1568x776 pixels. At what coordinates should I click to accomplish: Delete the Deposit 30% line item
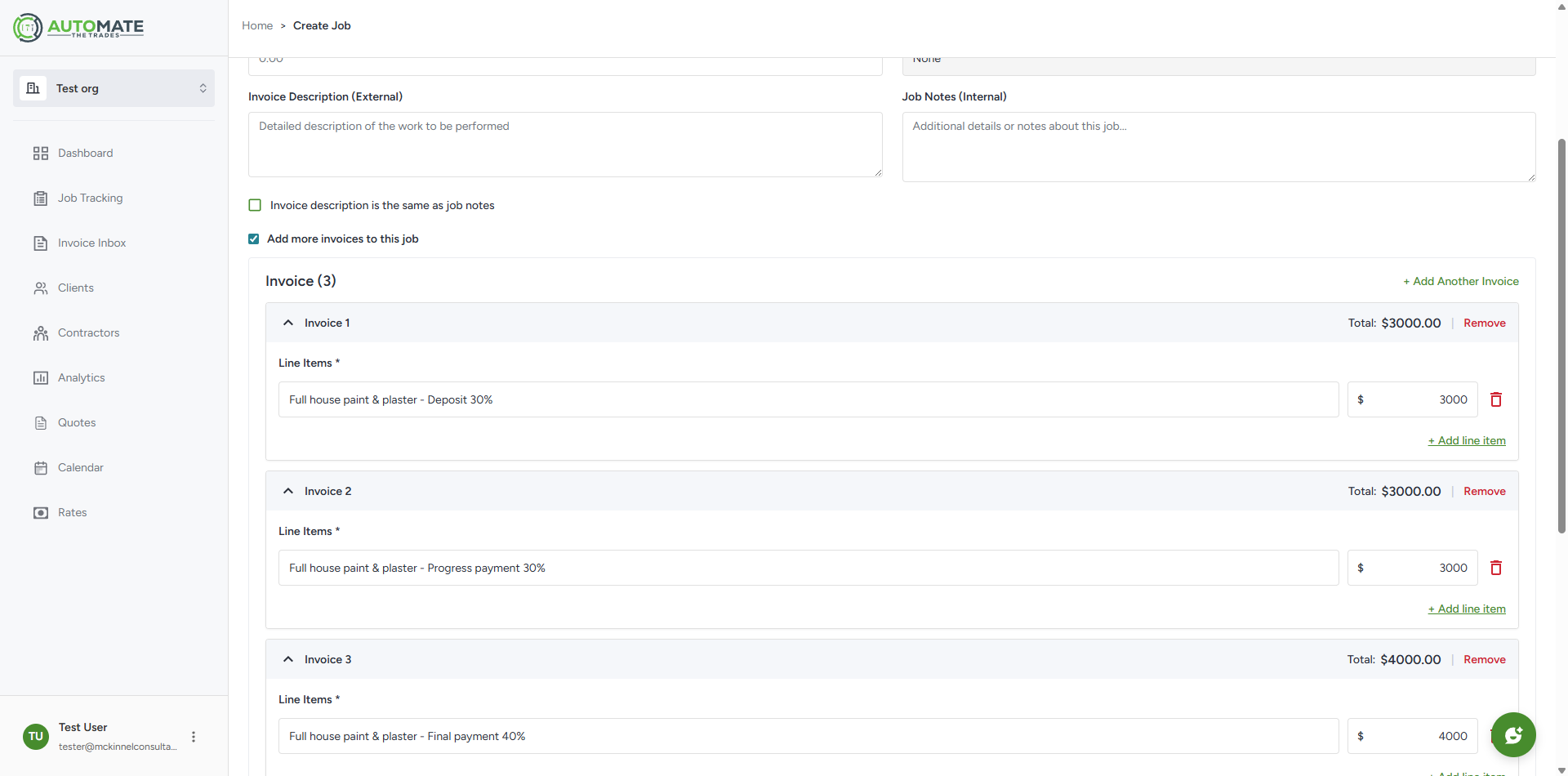point(1497,399)
